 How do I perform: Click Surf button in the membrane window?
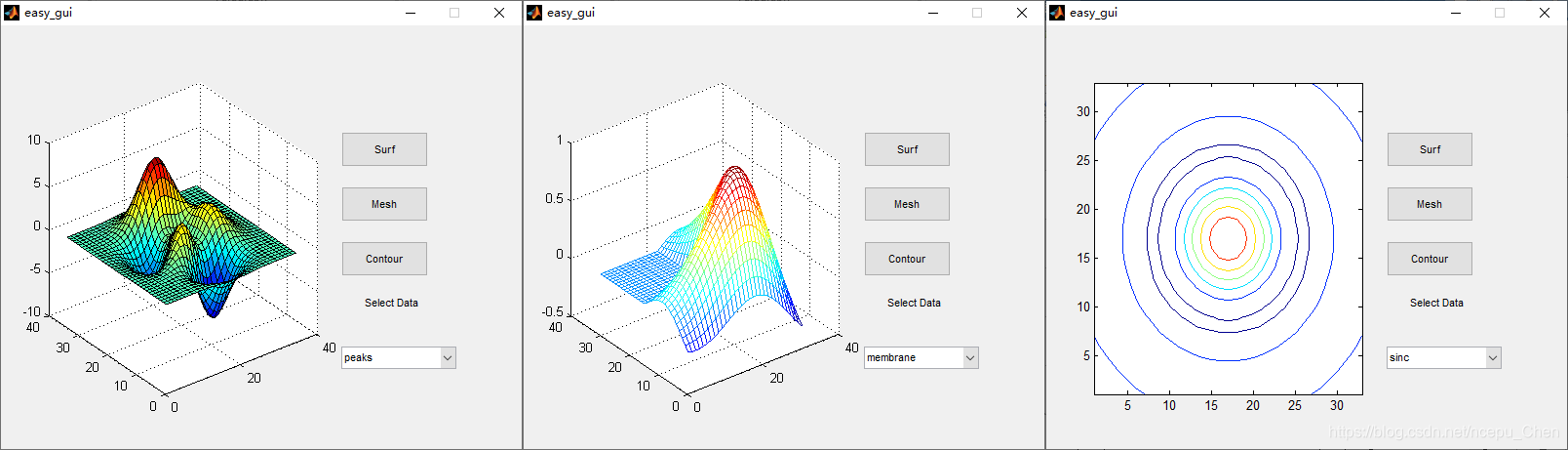907,149
